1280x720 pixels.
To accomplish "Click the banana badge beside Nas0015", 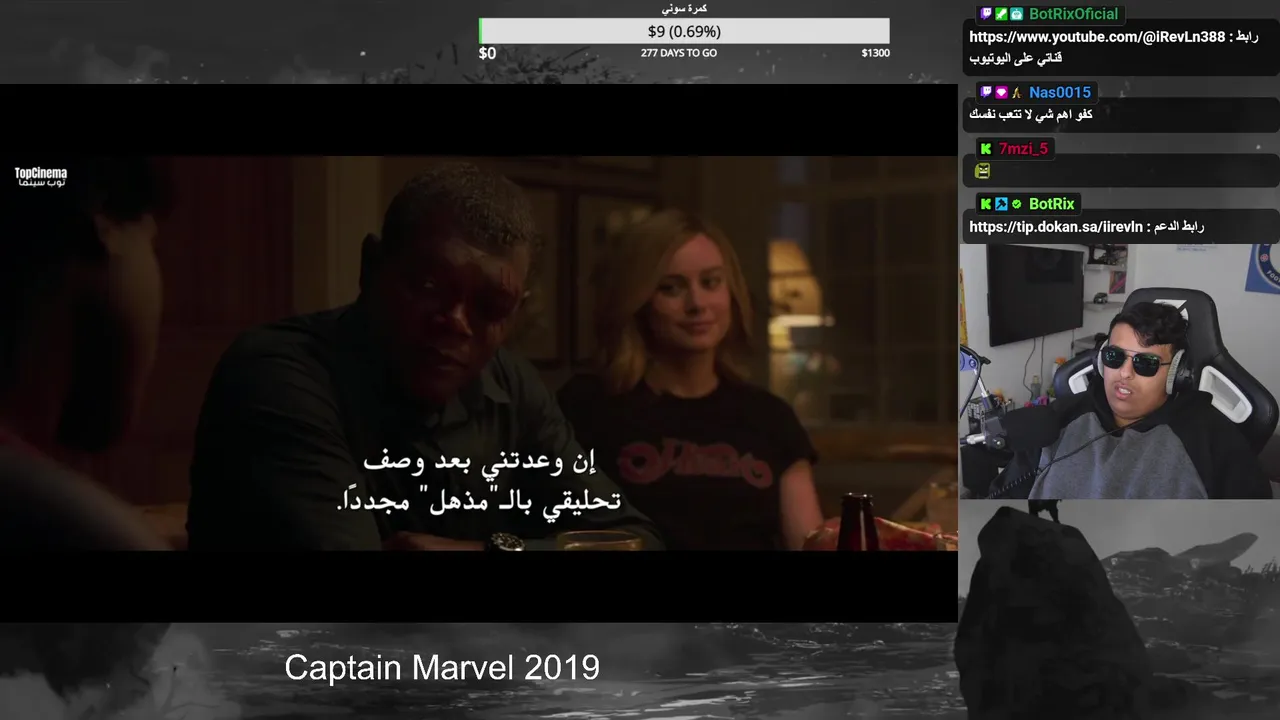I will tap(1016, 92).
